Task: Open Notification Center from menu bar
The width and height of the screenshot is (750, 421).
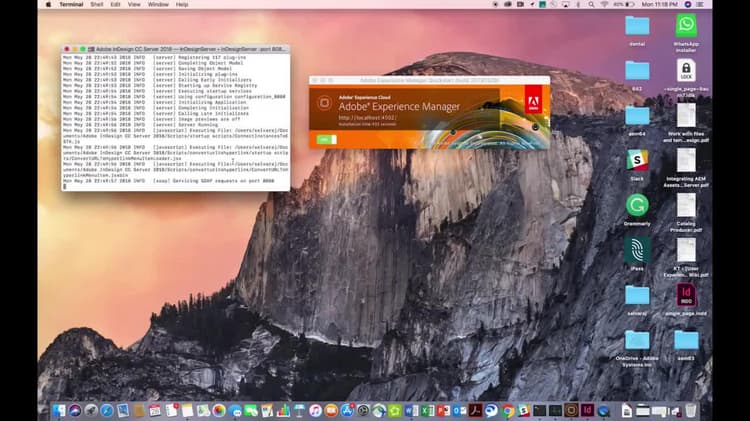Action: (700, 4)
